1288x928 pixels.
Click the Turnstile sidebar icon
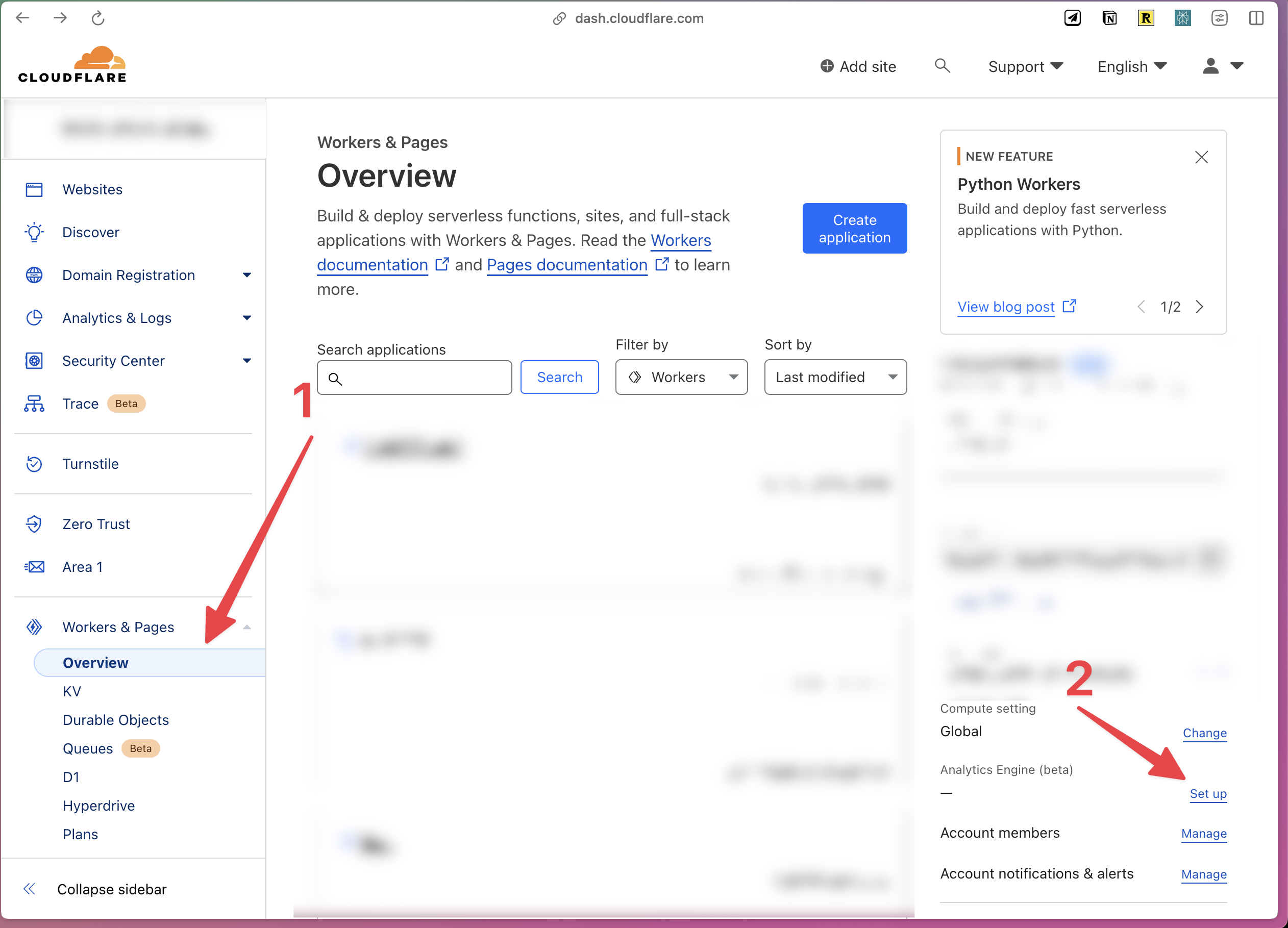(x=34, y=464)
